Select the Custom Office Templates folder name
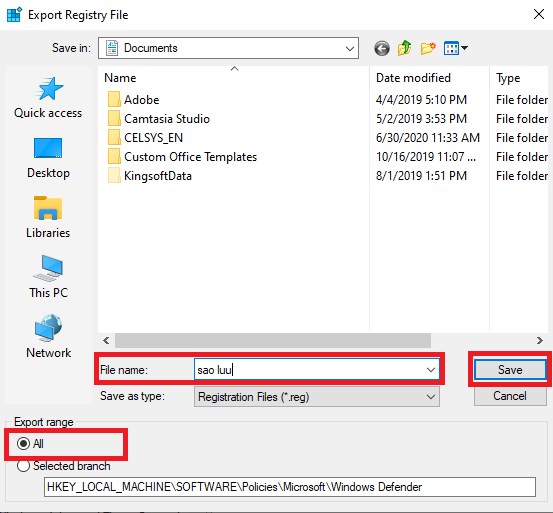The image size is (553, 513). 190,157
